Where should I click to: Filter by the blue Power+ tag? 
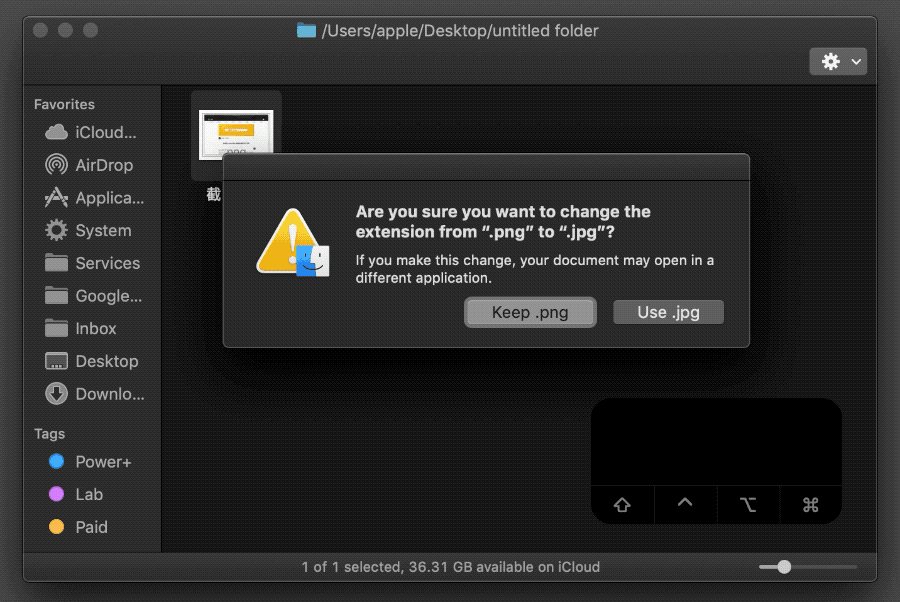(56, 461)
